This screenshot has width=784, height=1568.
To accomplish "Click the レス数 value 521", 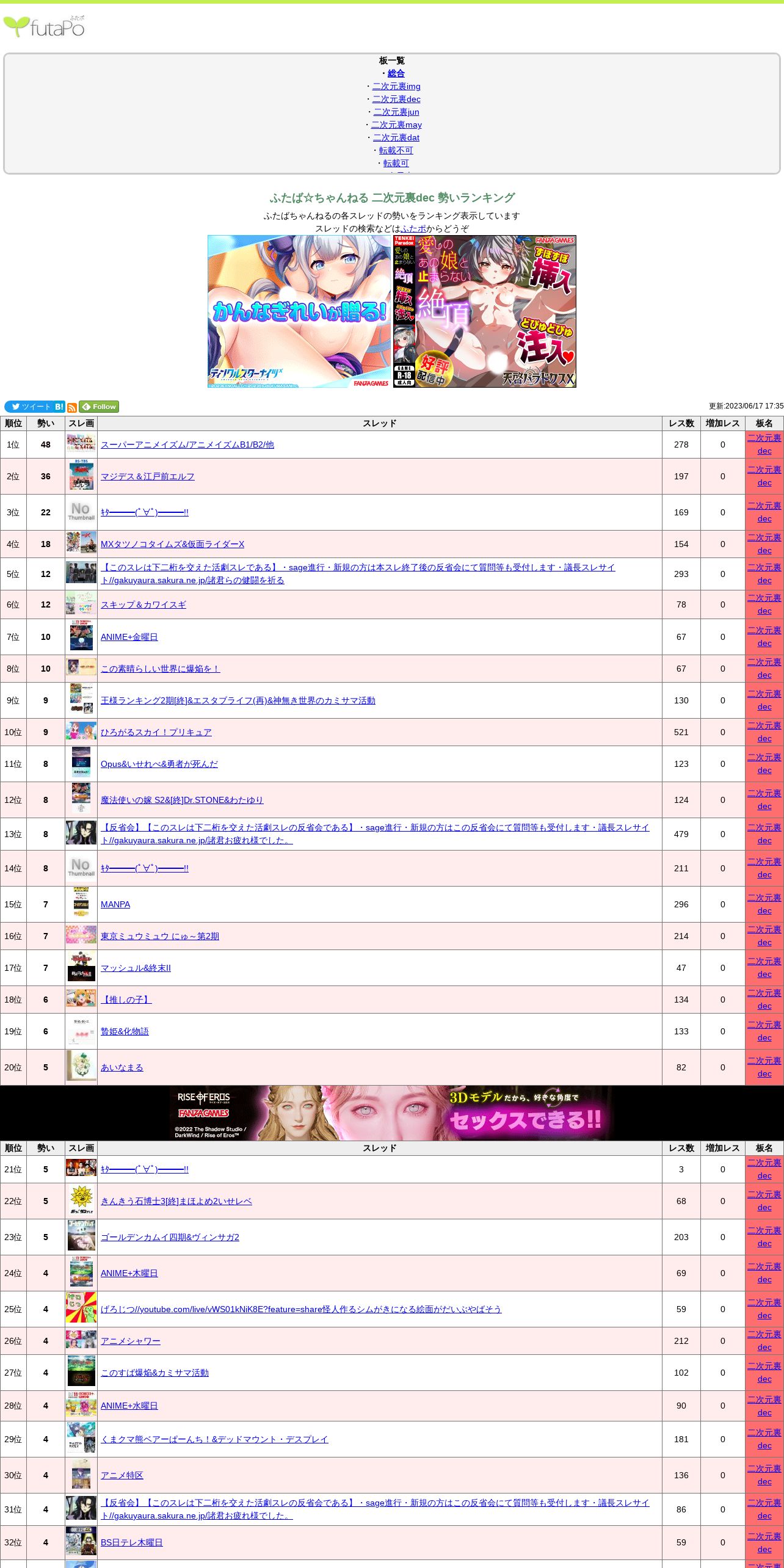I will (x=681, y=732).
